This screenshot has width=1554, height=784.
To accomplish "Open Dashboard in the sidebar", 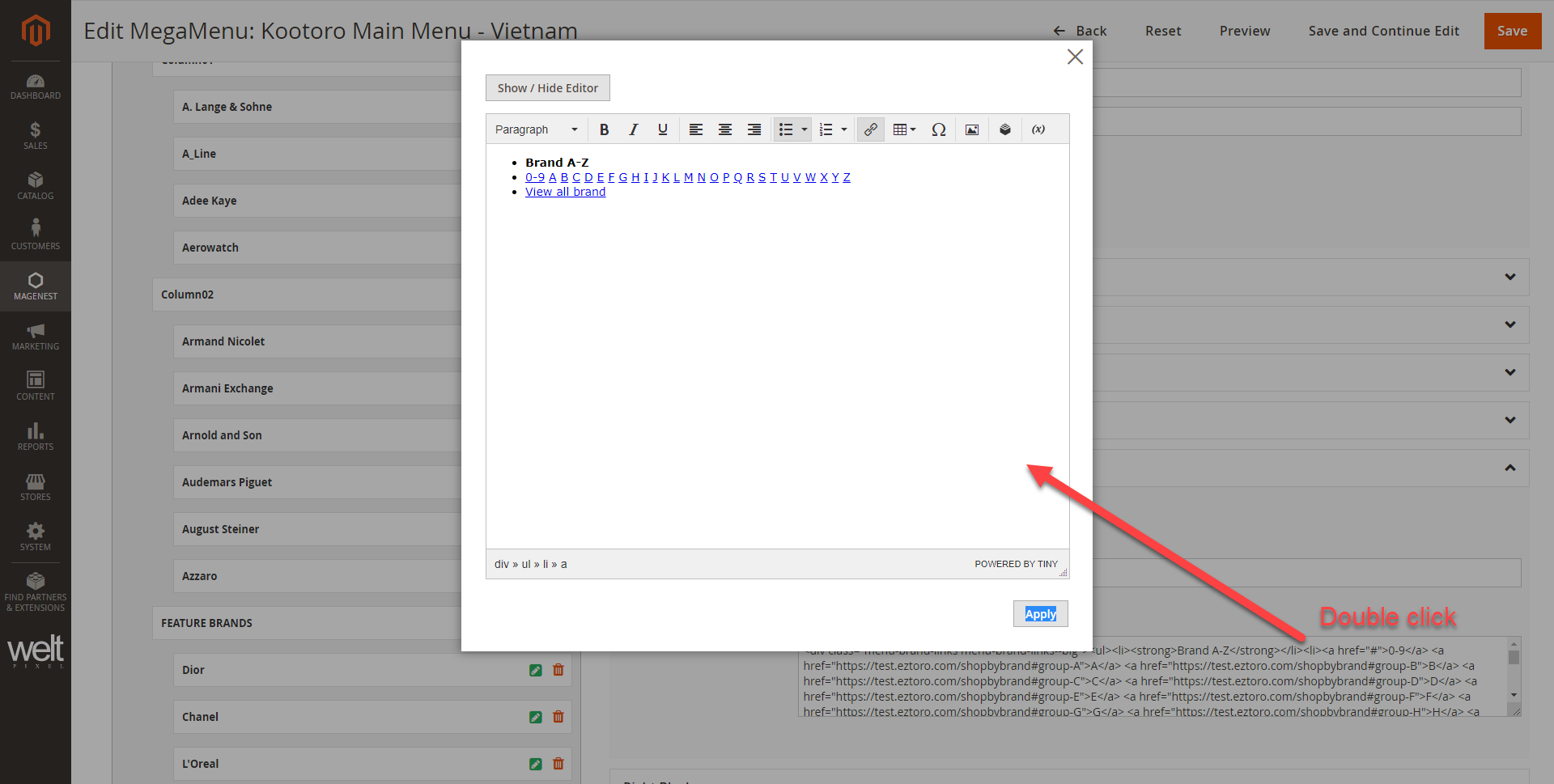I will point(36,87).
